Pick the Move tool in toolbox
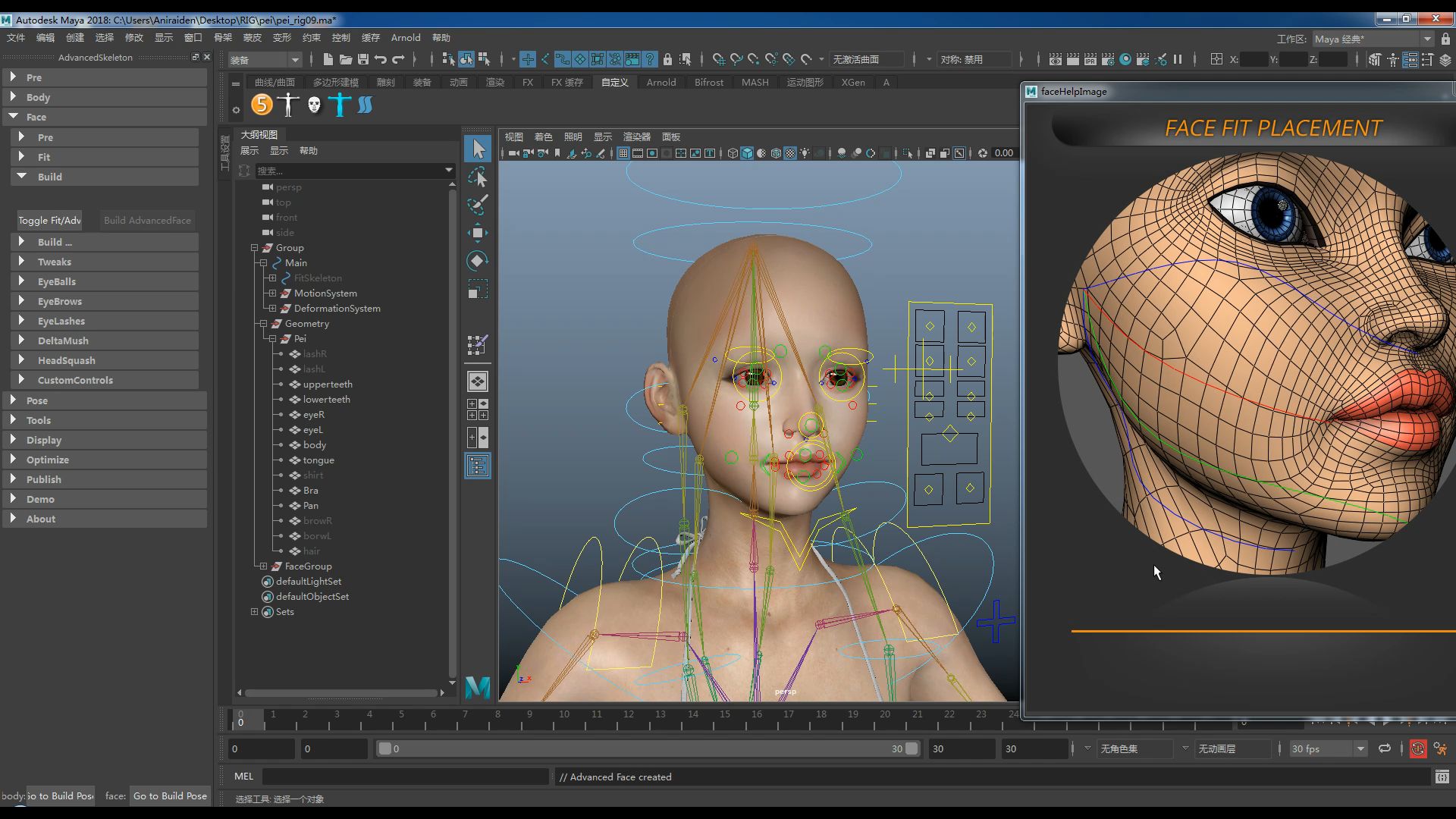 [478, 233]
